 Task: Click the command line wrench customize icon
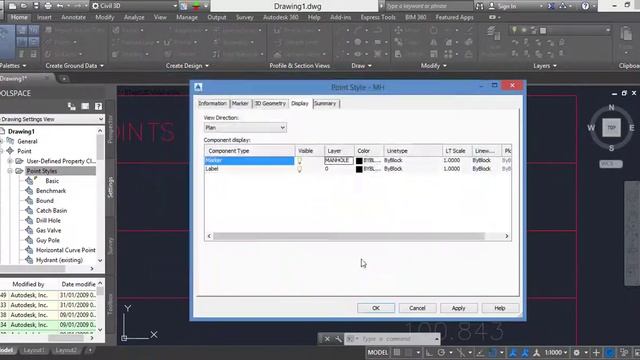tap(338, 339)
